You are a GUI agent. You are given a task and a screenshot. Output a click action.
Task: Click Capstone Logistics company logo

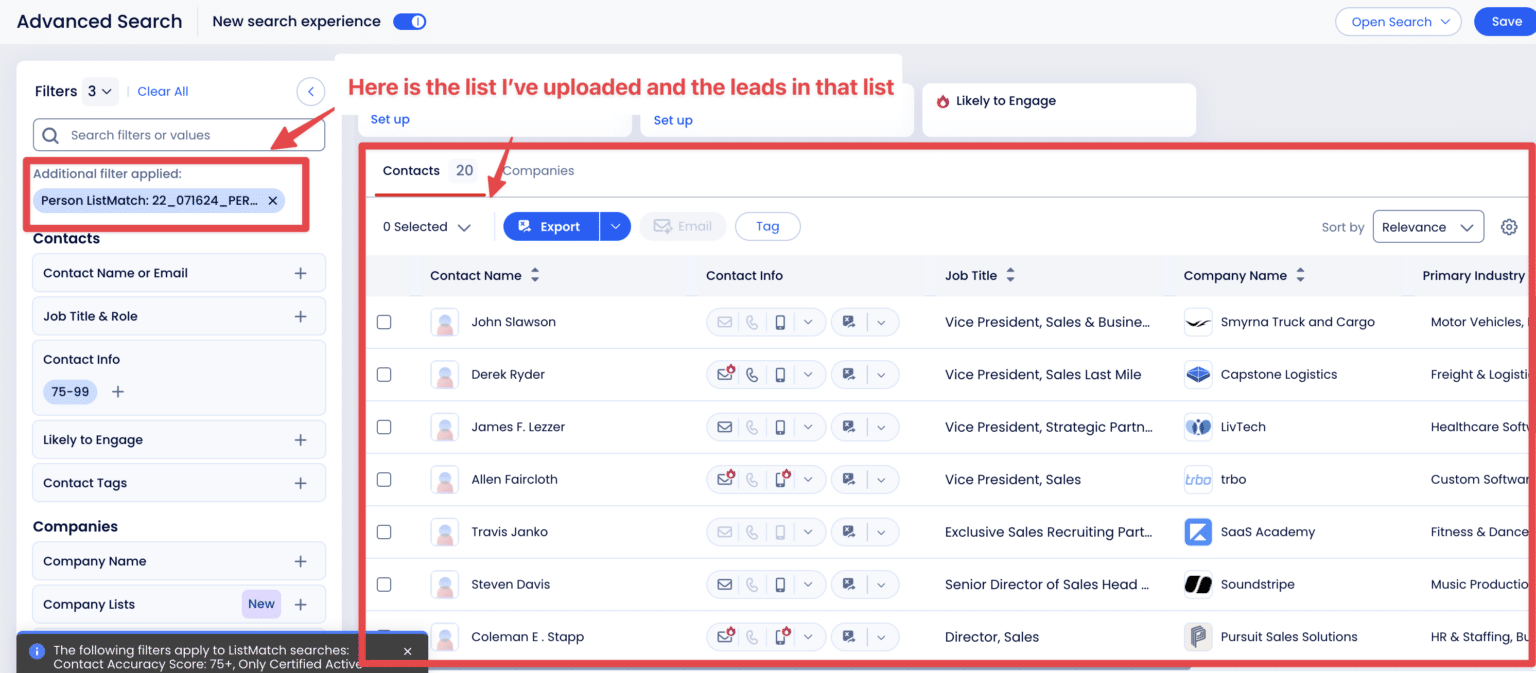tap(1198, 374)
